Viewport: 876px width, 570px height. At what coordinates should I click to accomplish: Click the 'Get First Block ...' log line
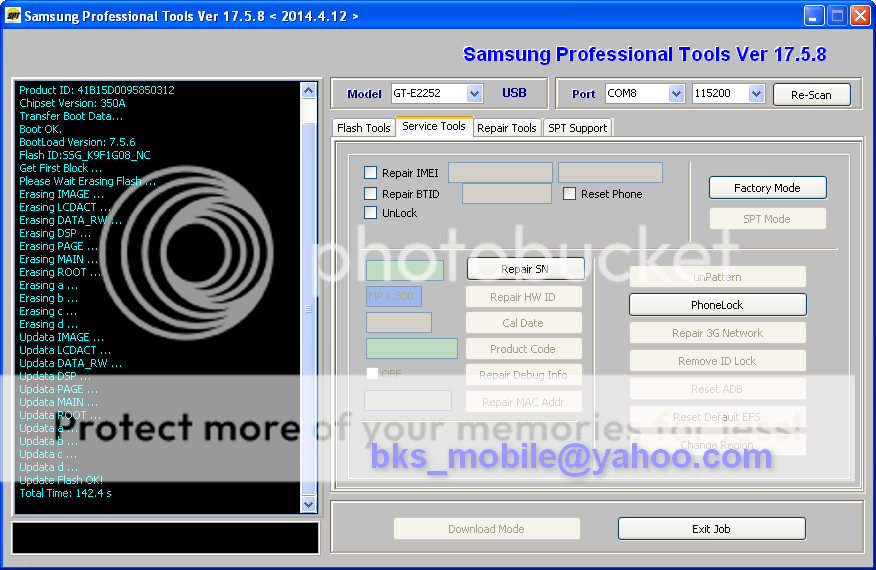pos(60,168)
